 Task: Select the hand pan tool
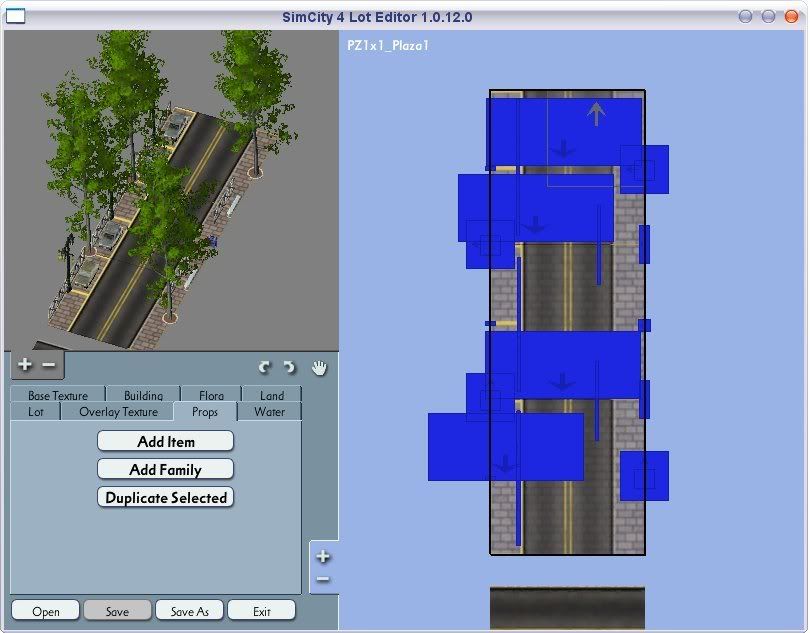[x=319, y=367]
